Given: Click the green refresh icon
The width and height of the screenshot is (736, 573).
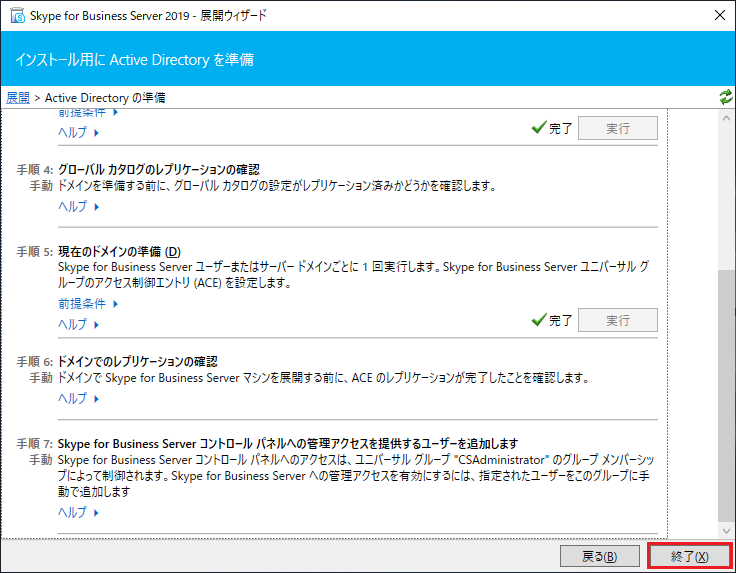Looking at the screenshot, I should (725, 97).
